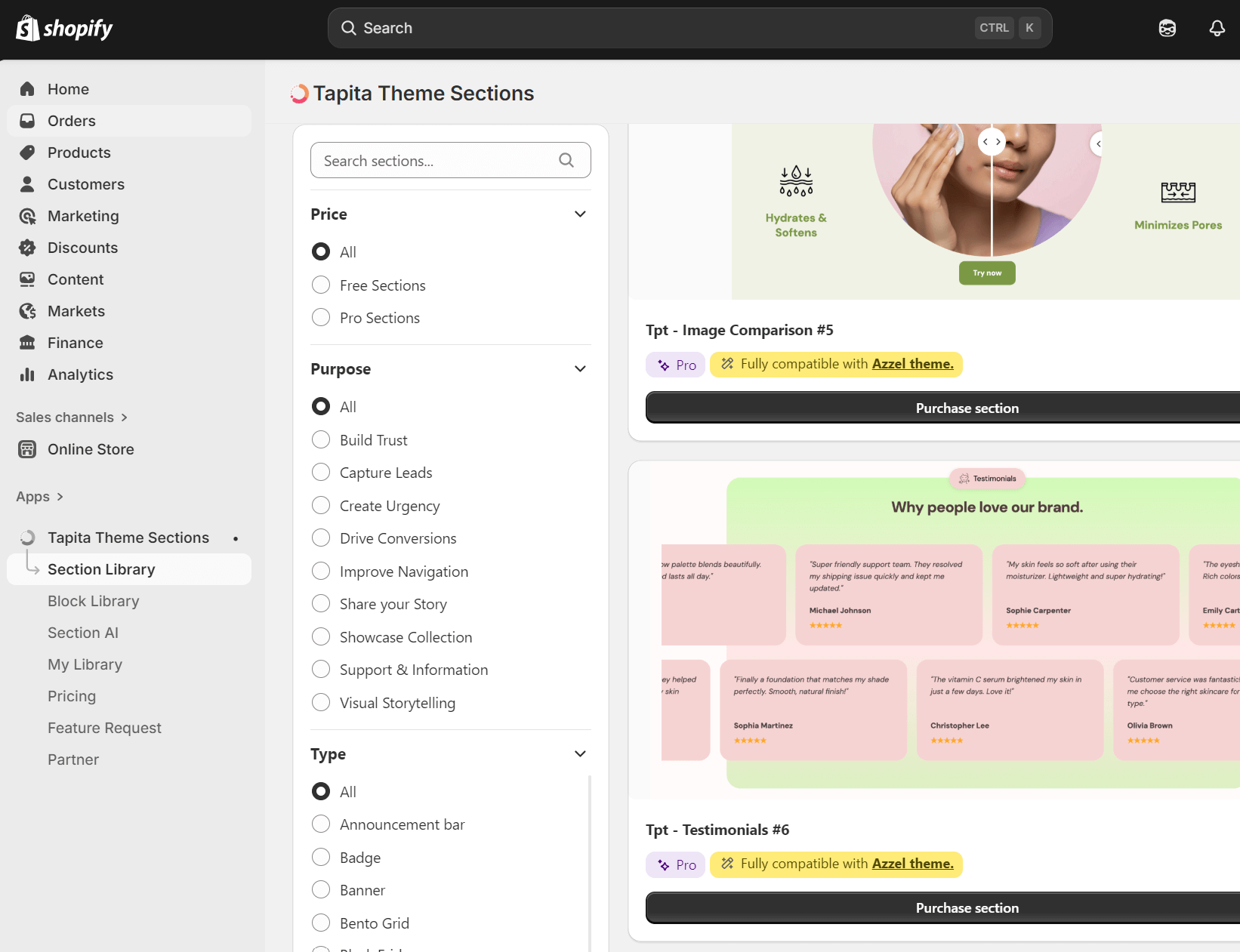Open the Discounts section
This screenshot has height=952, width=1240.
click(82, 248)
